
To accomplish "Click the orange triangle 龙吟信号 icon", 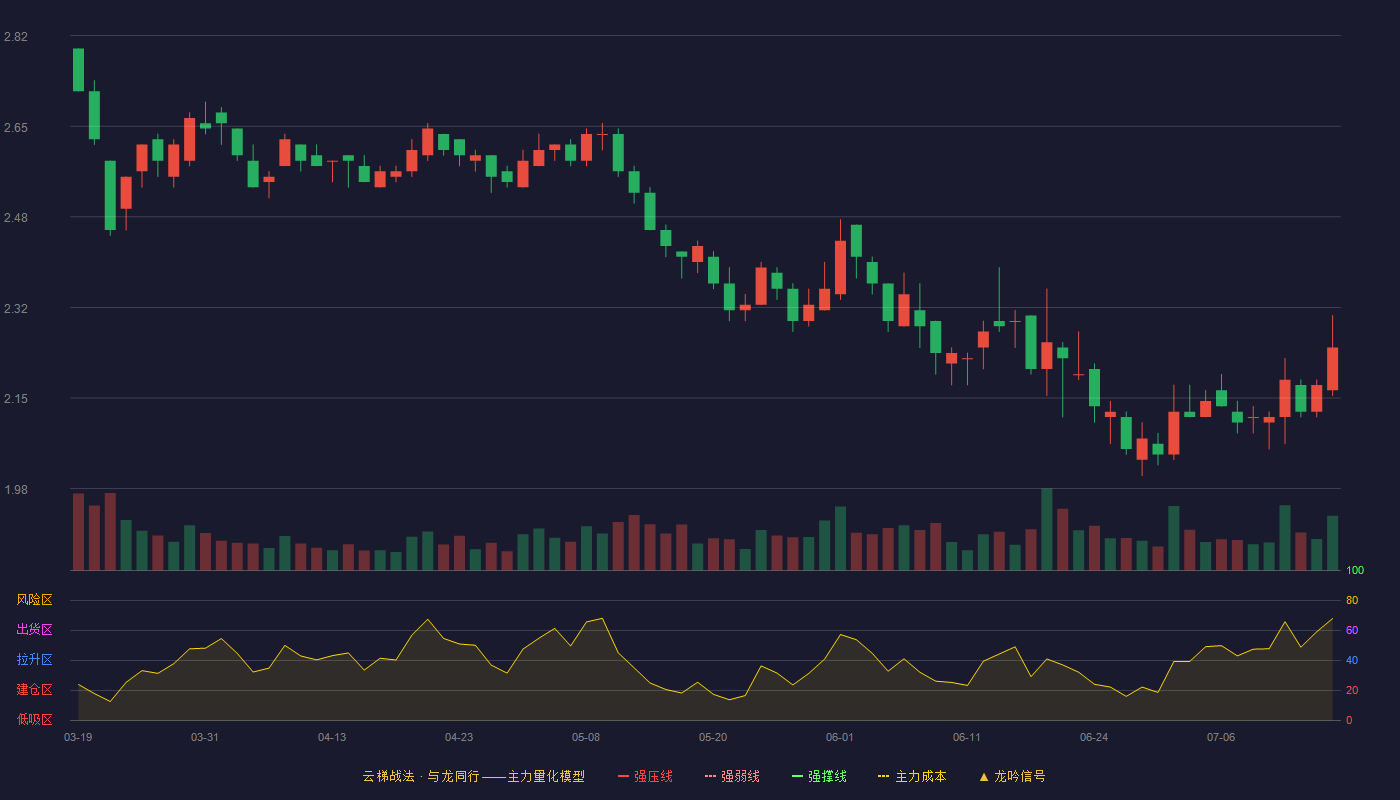I will pos(984,776).
